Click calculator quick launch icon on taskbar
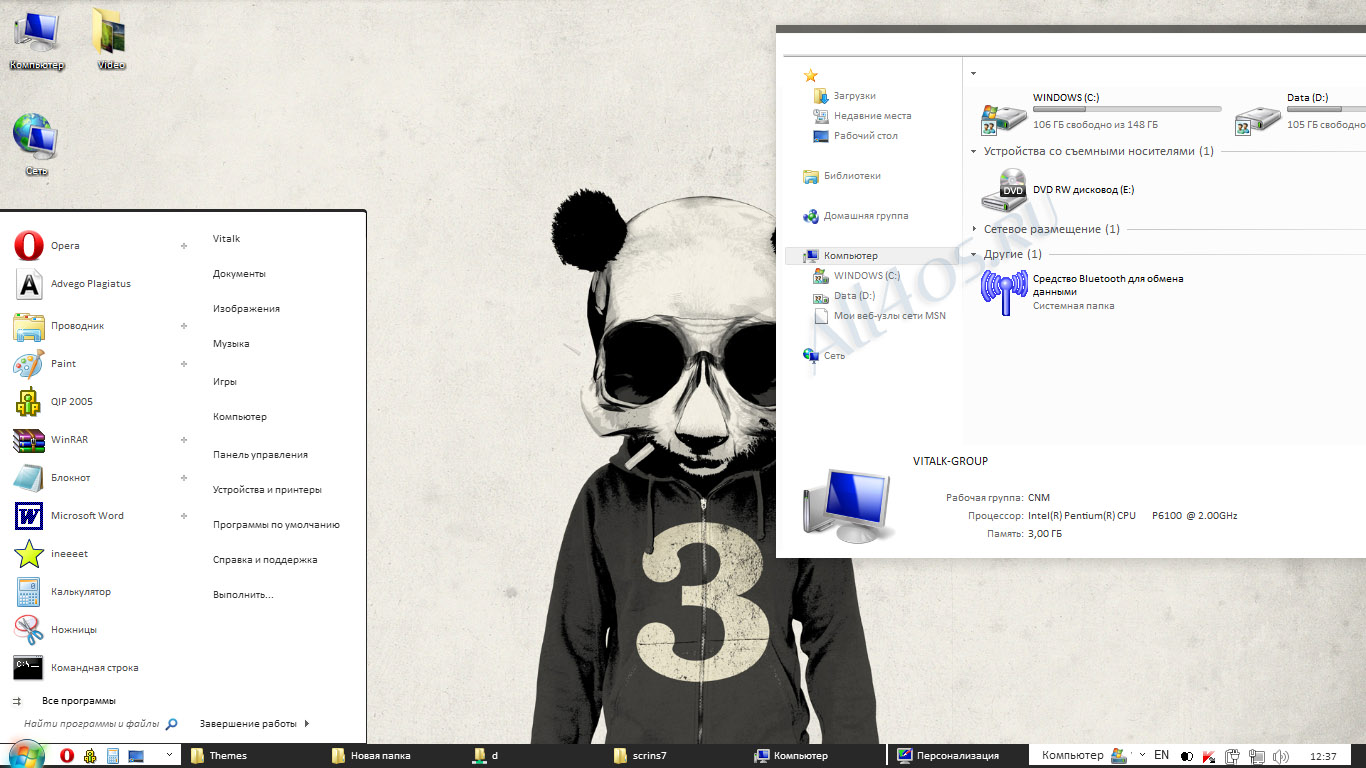This screenshot has height=768, width=1366. pos(113,756)
